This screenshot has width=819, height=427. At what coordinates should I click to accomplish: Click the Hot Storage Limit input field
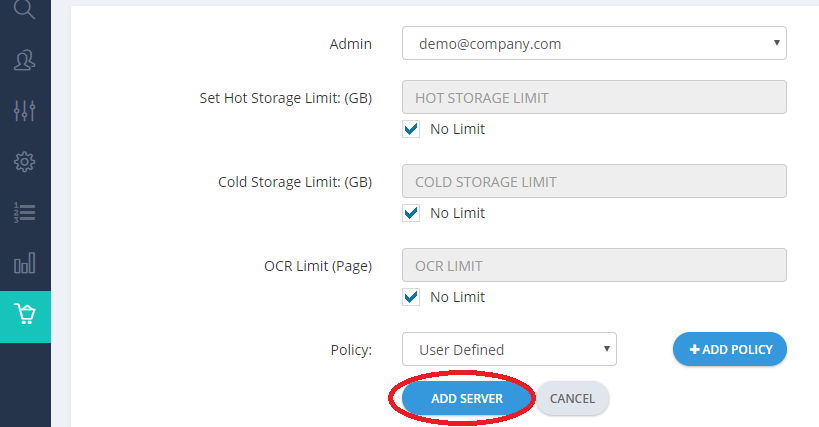click(x=594, y=97)
